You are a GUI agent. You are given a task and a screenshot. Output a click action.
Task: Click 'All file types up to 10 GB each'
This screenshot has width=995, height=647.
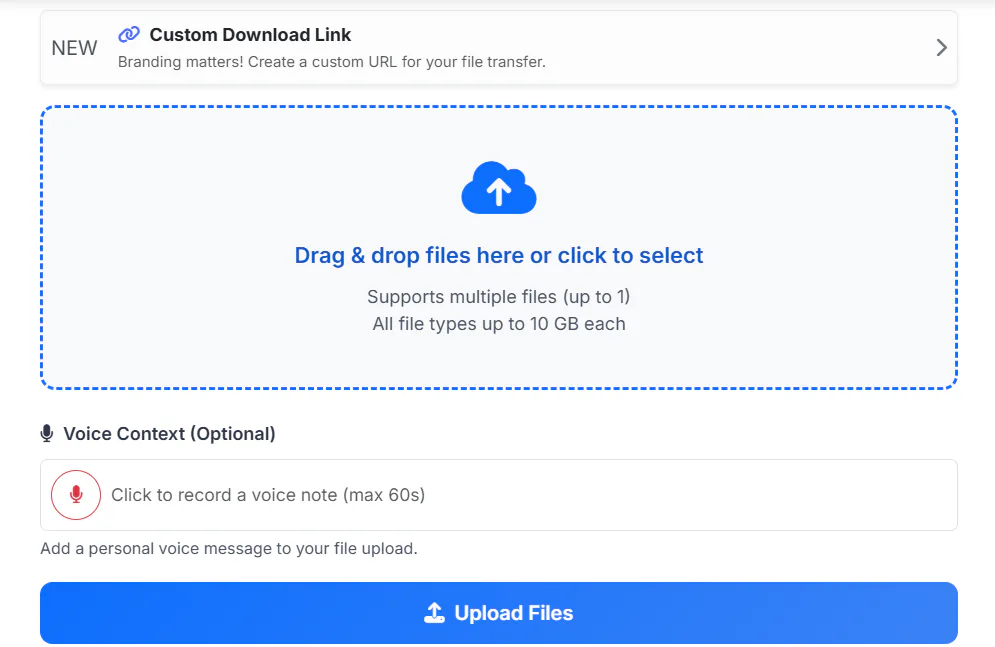pos(499,324)
